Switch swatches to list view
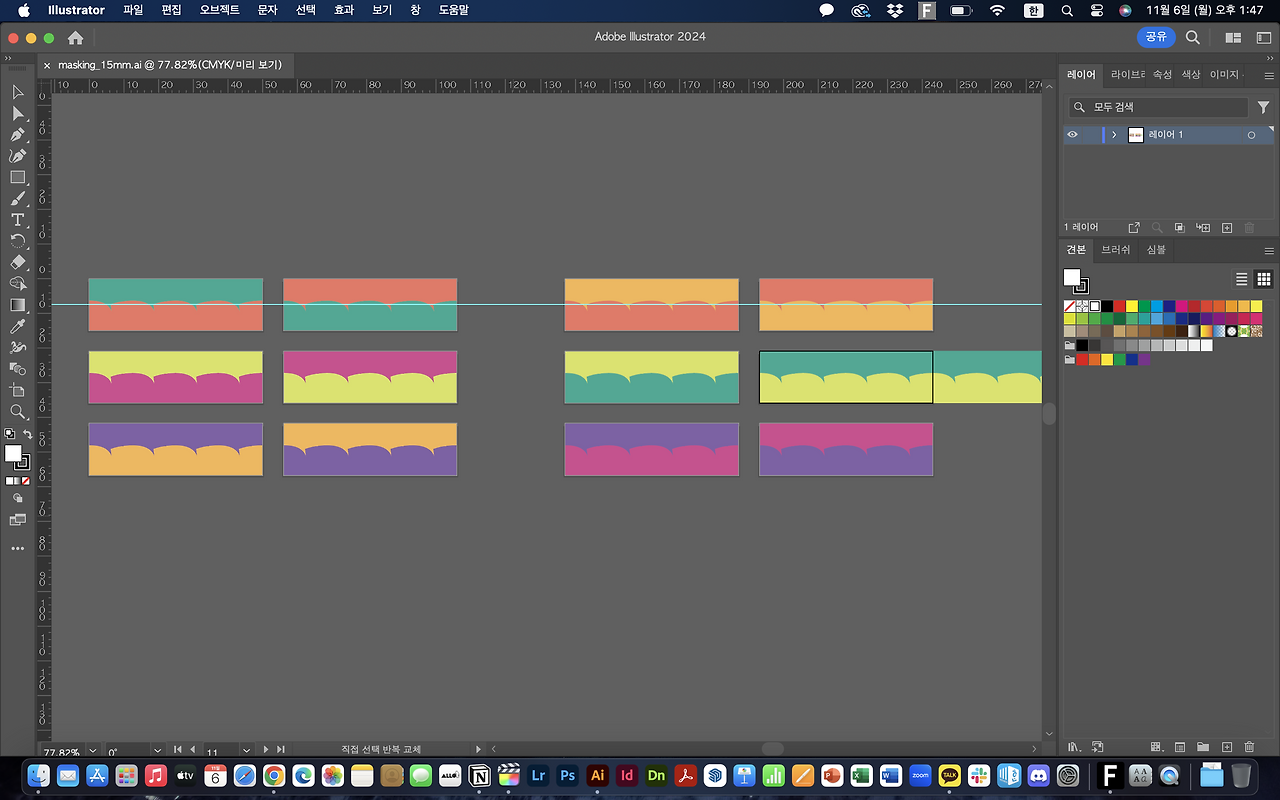Screen dimensions: 1280x800 click(x=1242, y=279)
